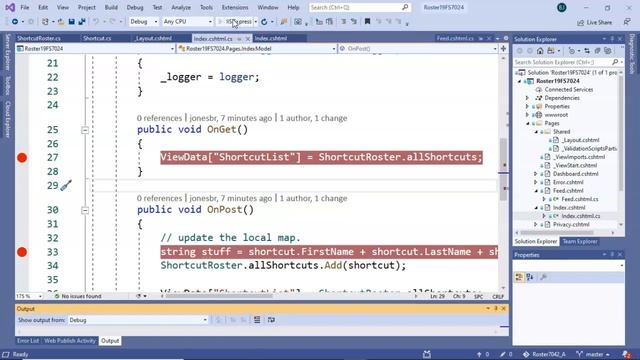
Task: Click the 0 references CodeLens link above OnGet
Action: tap(159, 118)
